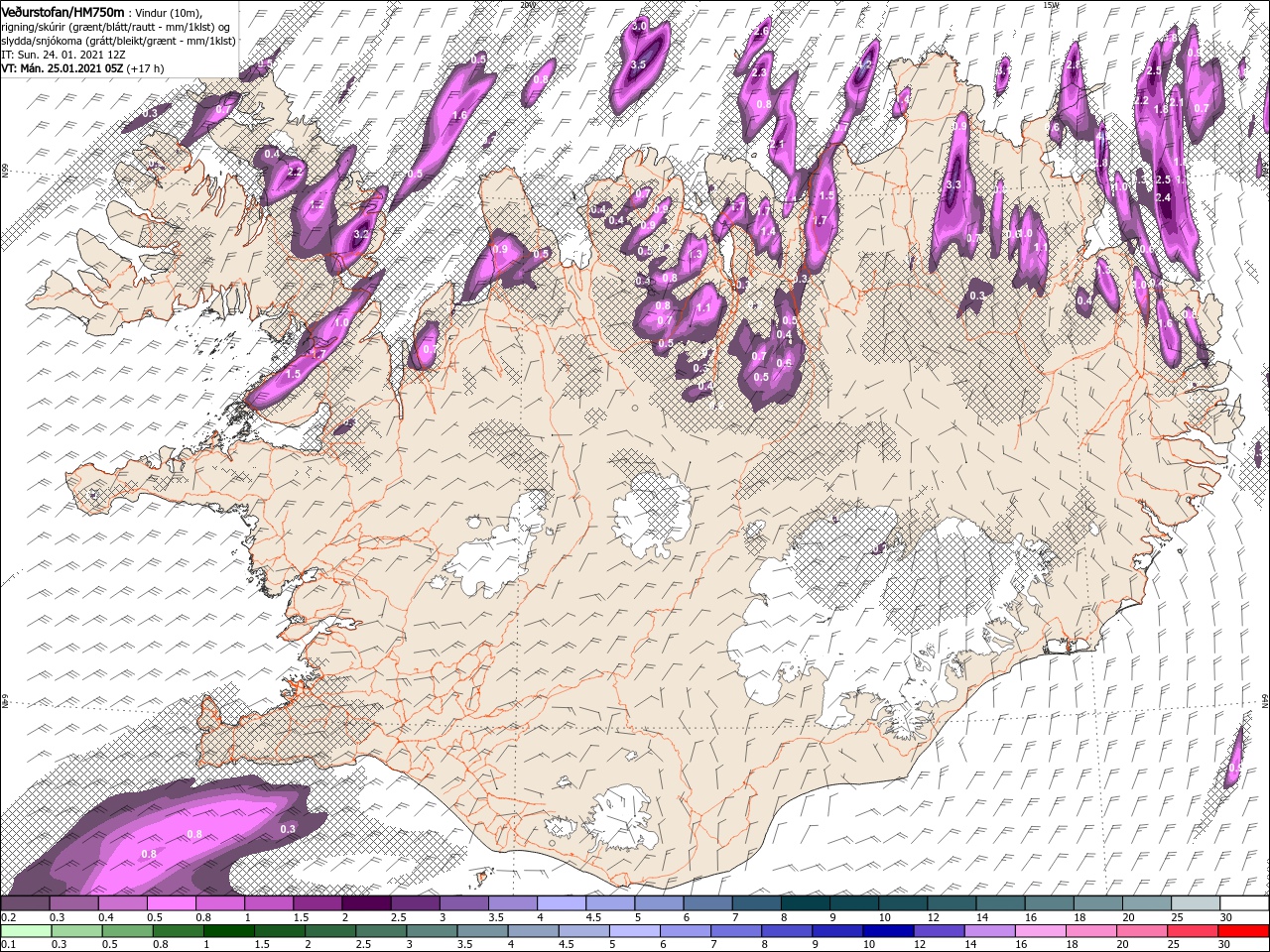Click the 'VT: Mán. 25.01.2021 05Z' valid time
Image resolution: width=1270 pixels, height=952 pixels.
pyautogui.click(x=62, y=68)
